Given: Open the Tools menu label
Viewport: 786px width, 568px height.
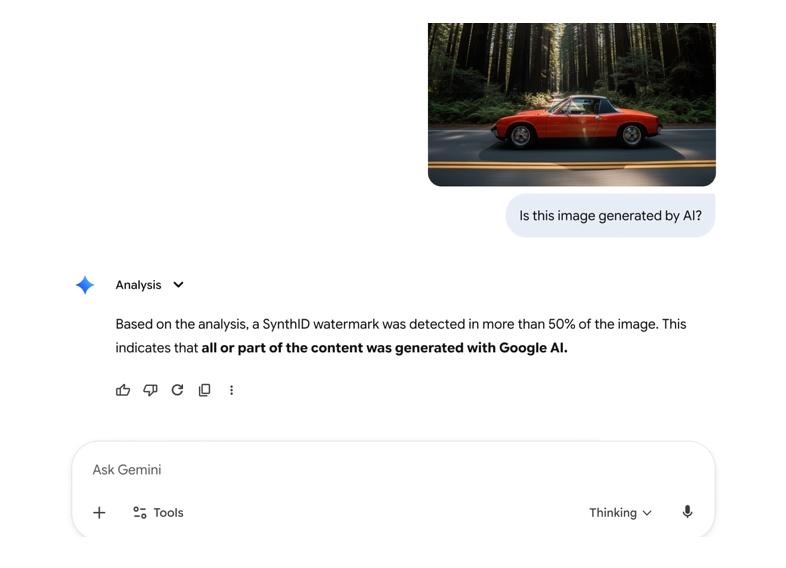Looking at the screenshot, I should [168, 513].
